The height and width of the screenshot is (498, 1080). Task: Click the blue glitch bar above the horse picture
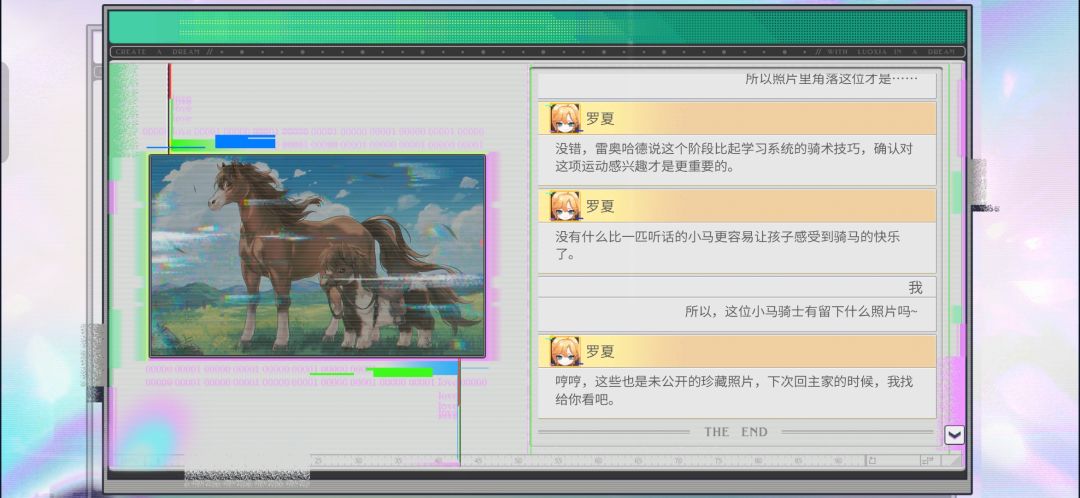click(x=245, y=142)
